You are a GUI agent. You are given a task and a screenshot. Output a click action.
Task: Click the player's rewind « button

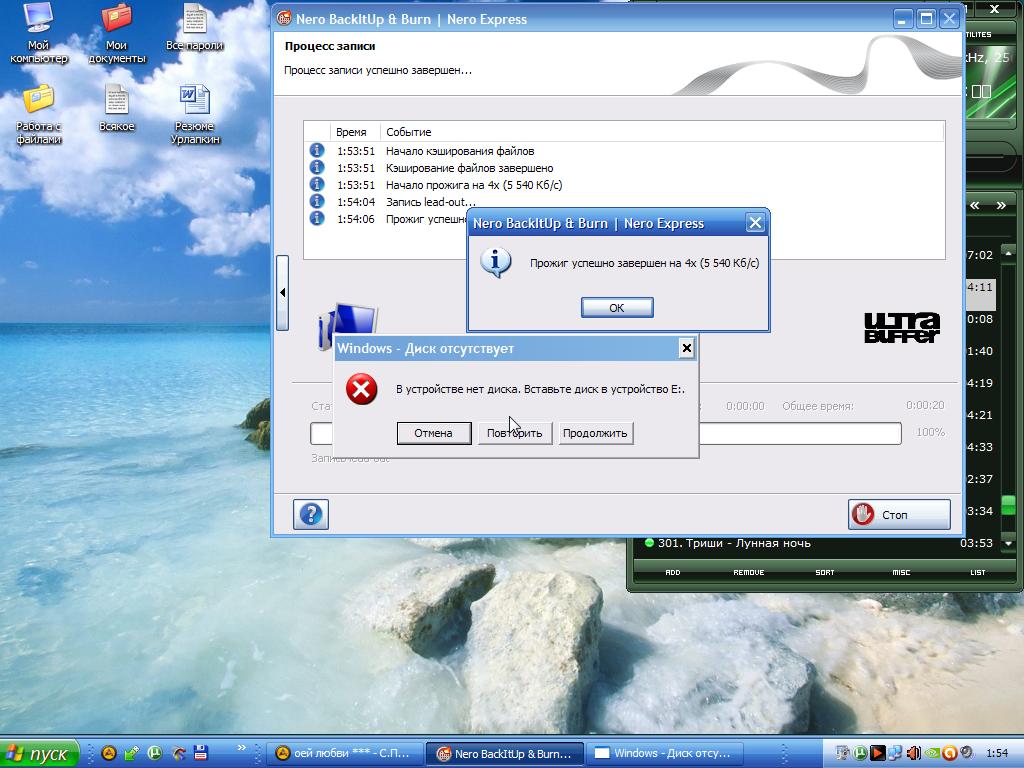pyautogui.click(x=975, y=206)
